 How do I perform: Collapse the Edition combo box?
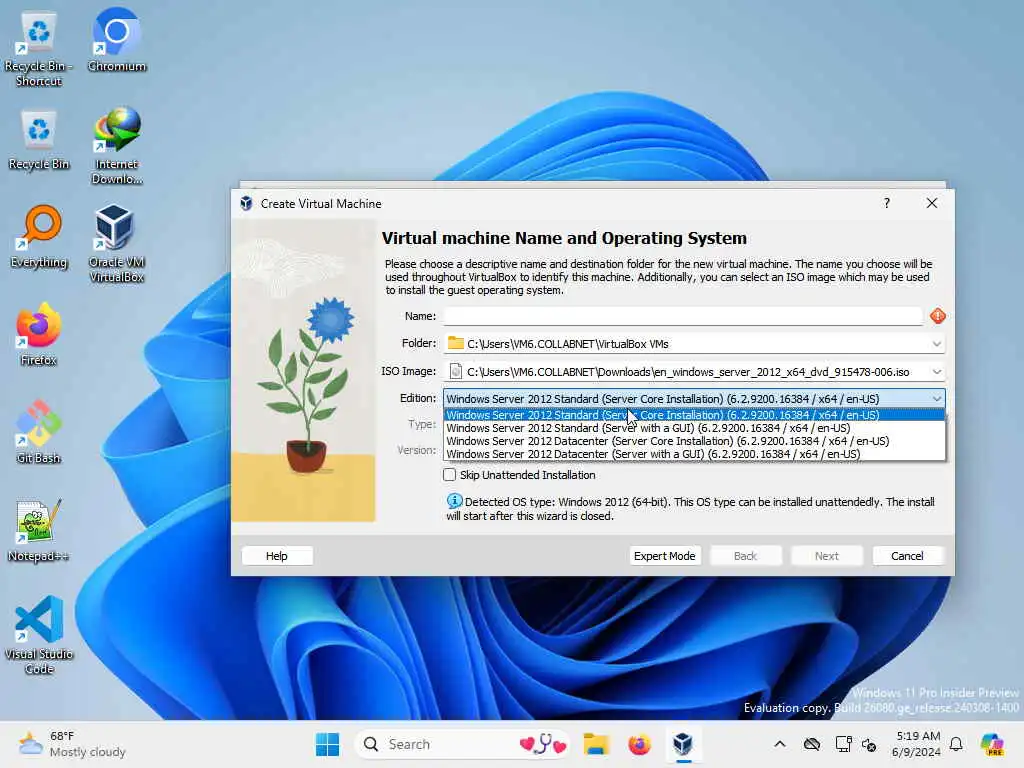point(694,398)
